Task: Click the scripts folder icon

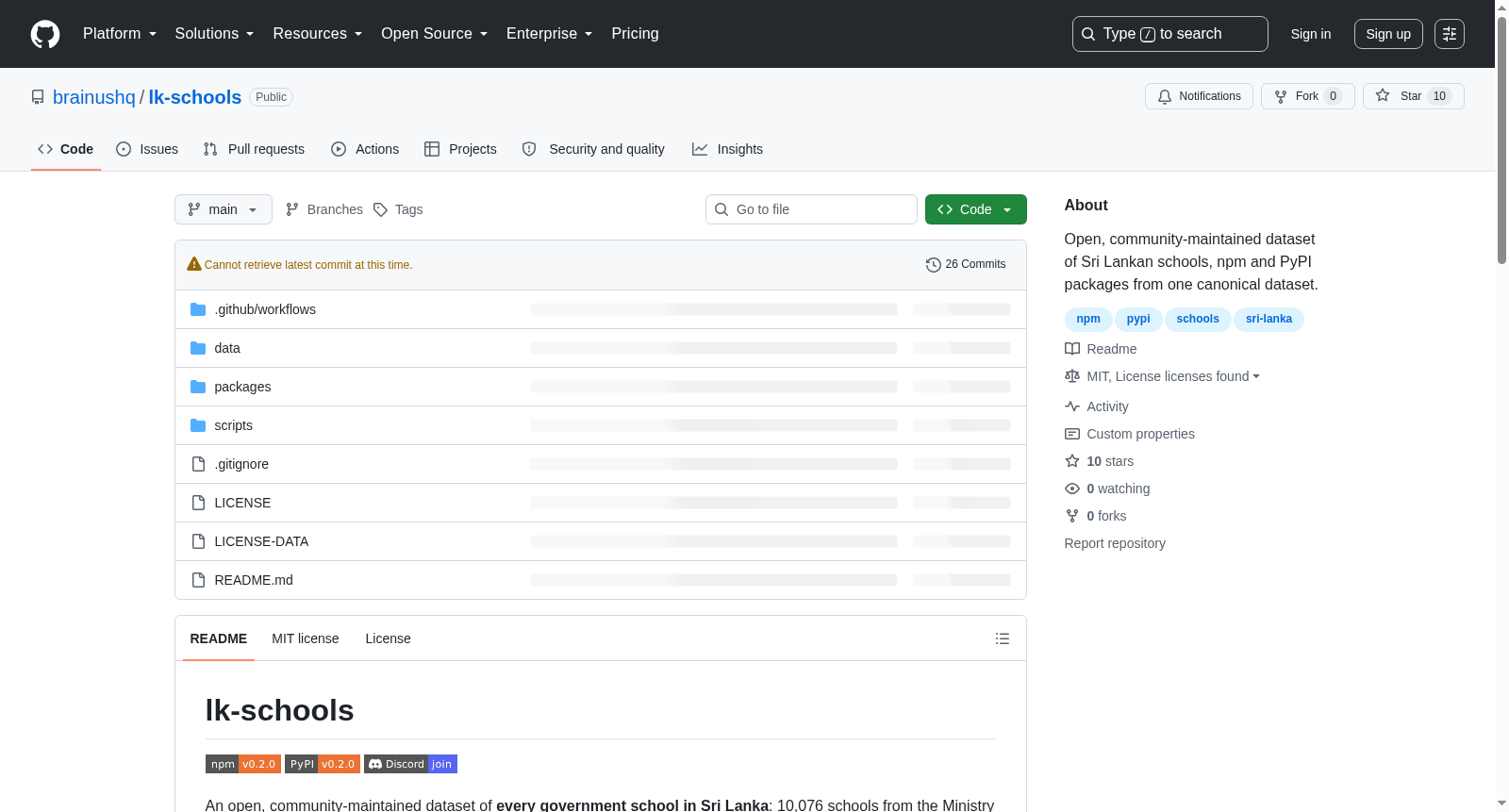Action: [198, 425]
